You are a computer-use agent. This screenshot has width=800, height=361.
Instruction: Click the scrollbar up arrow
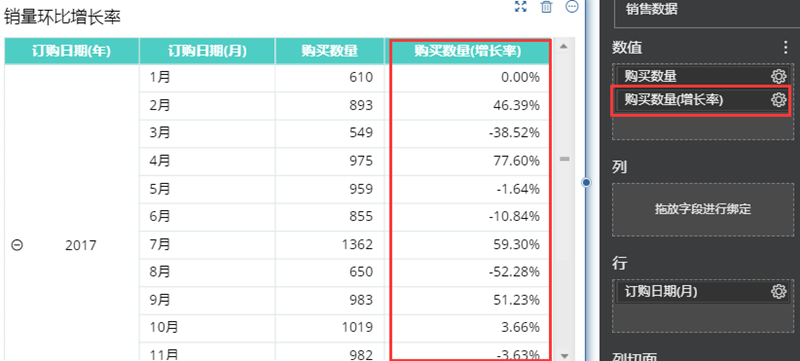coord(564,46)
